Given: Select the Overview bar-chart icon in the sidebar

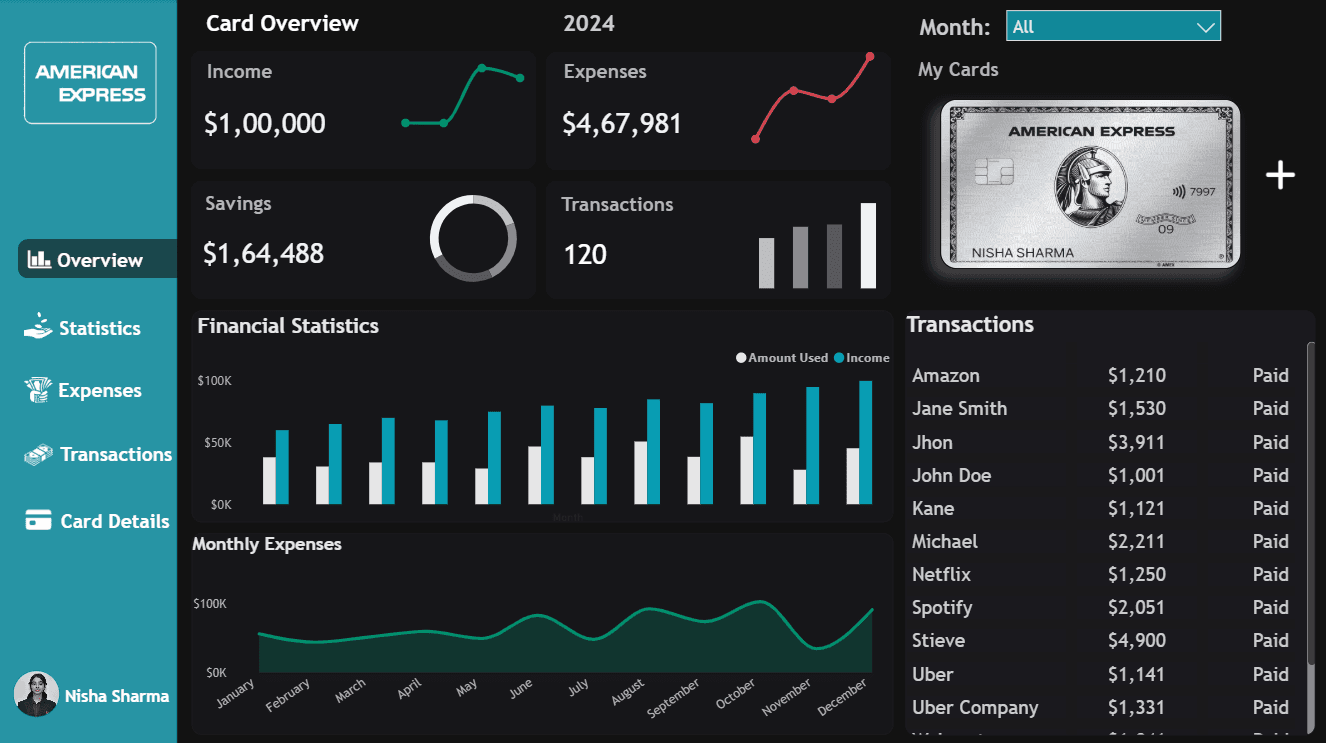Looking at the screenshot, I should [x=41, y=259].
